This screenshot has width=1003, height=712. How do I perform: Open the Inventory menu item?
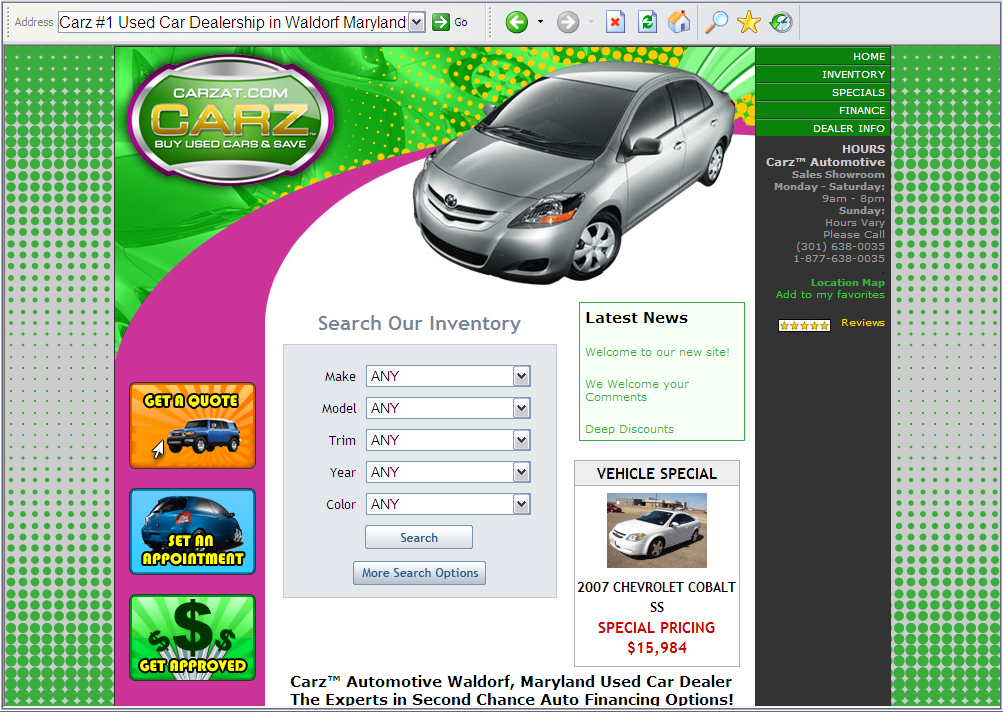point(853,75)
